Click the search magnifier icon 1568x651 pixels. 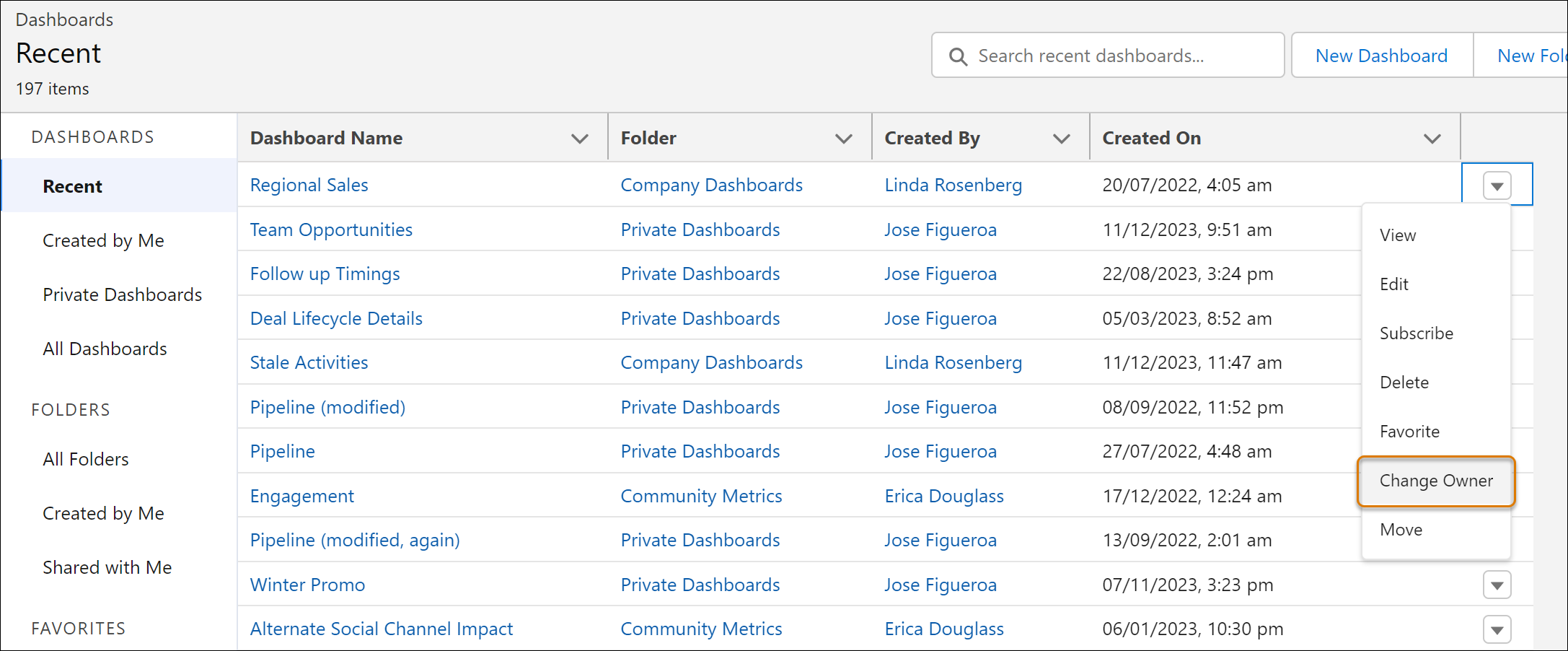pos(958,56)
